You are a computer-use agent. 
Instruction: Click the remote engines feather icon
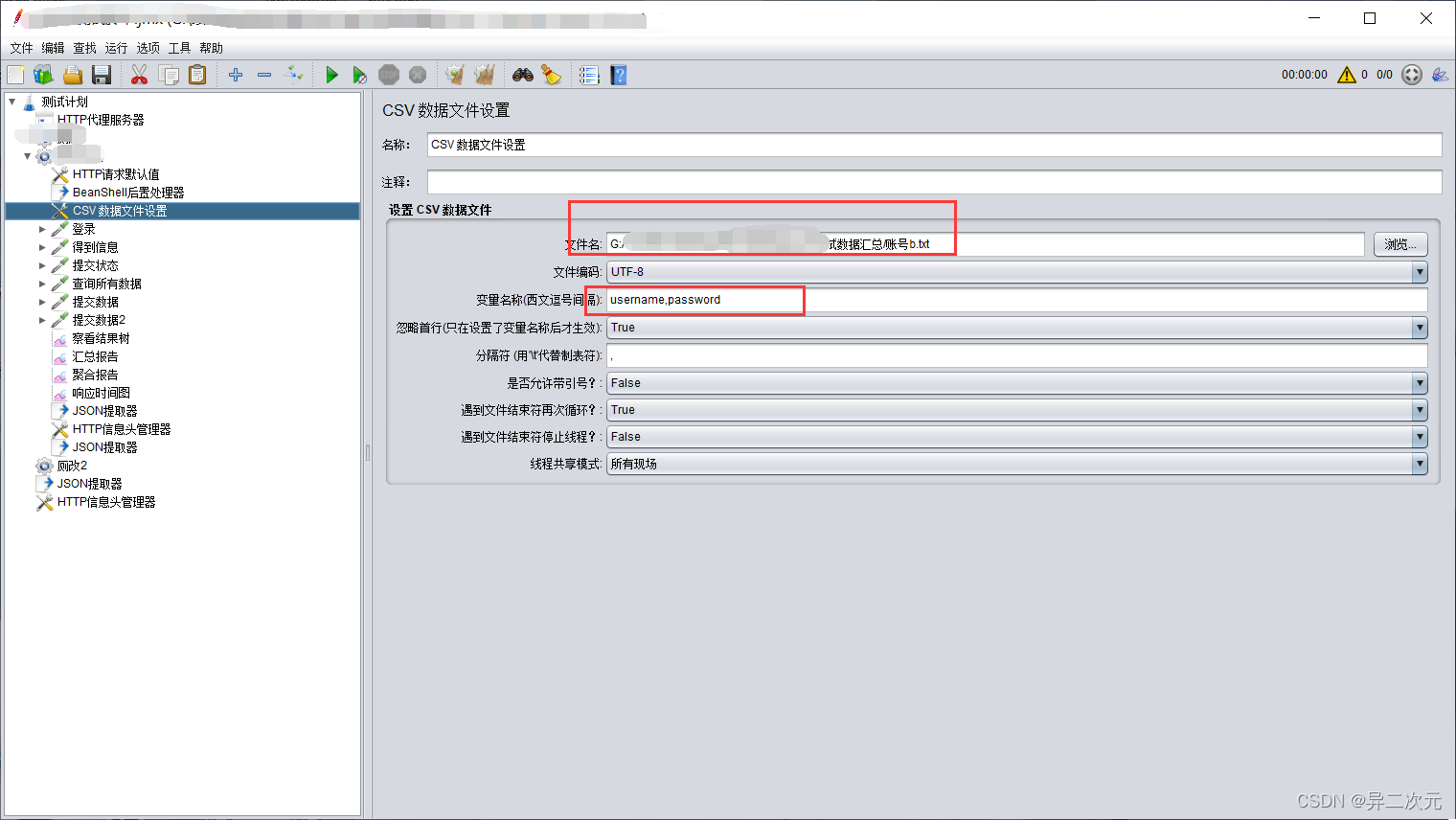pyautogui.click(x=1440, y=75)
